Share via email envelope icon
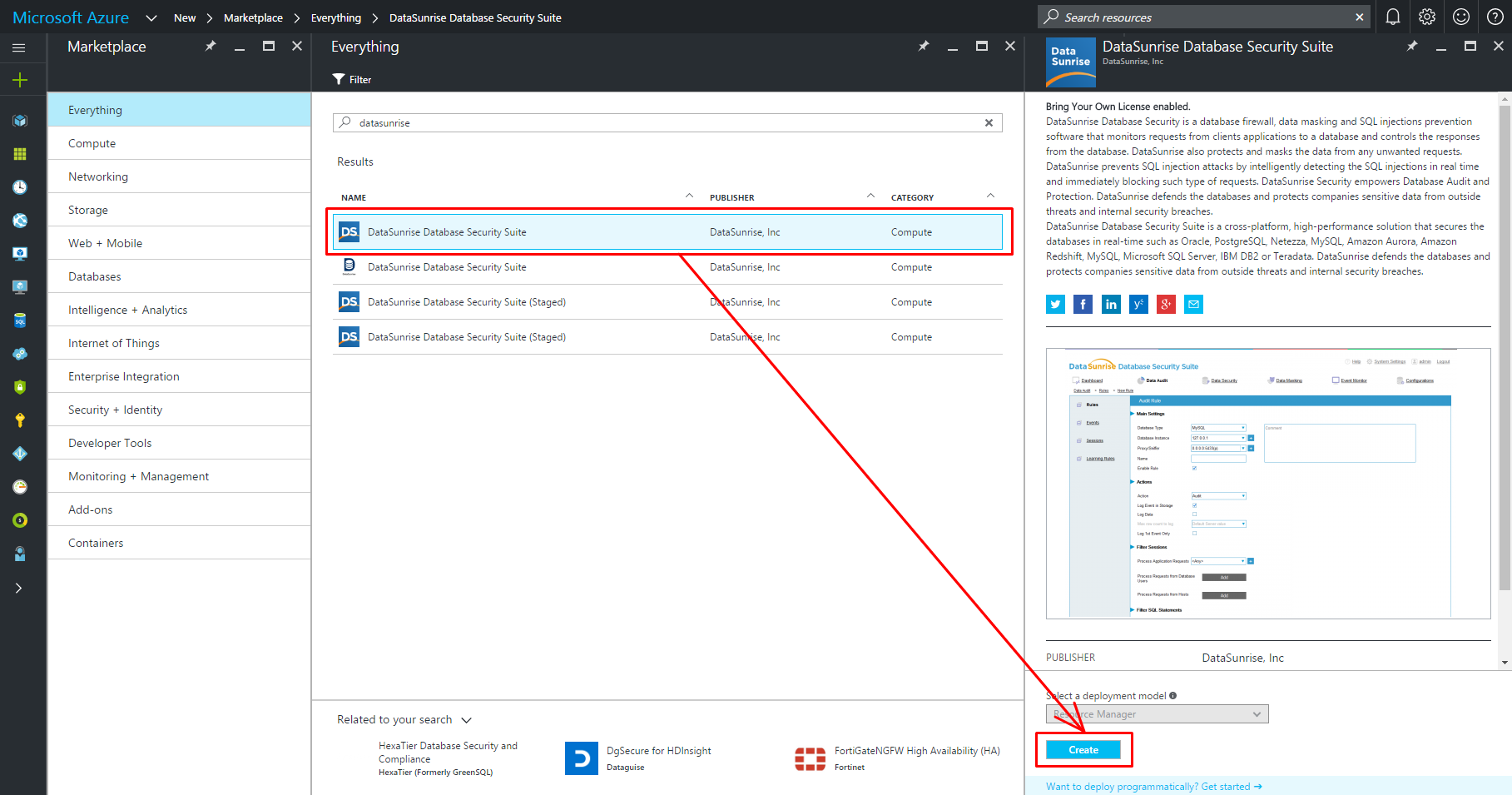 (x=1193, y=305)
